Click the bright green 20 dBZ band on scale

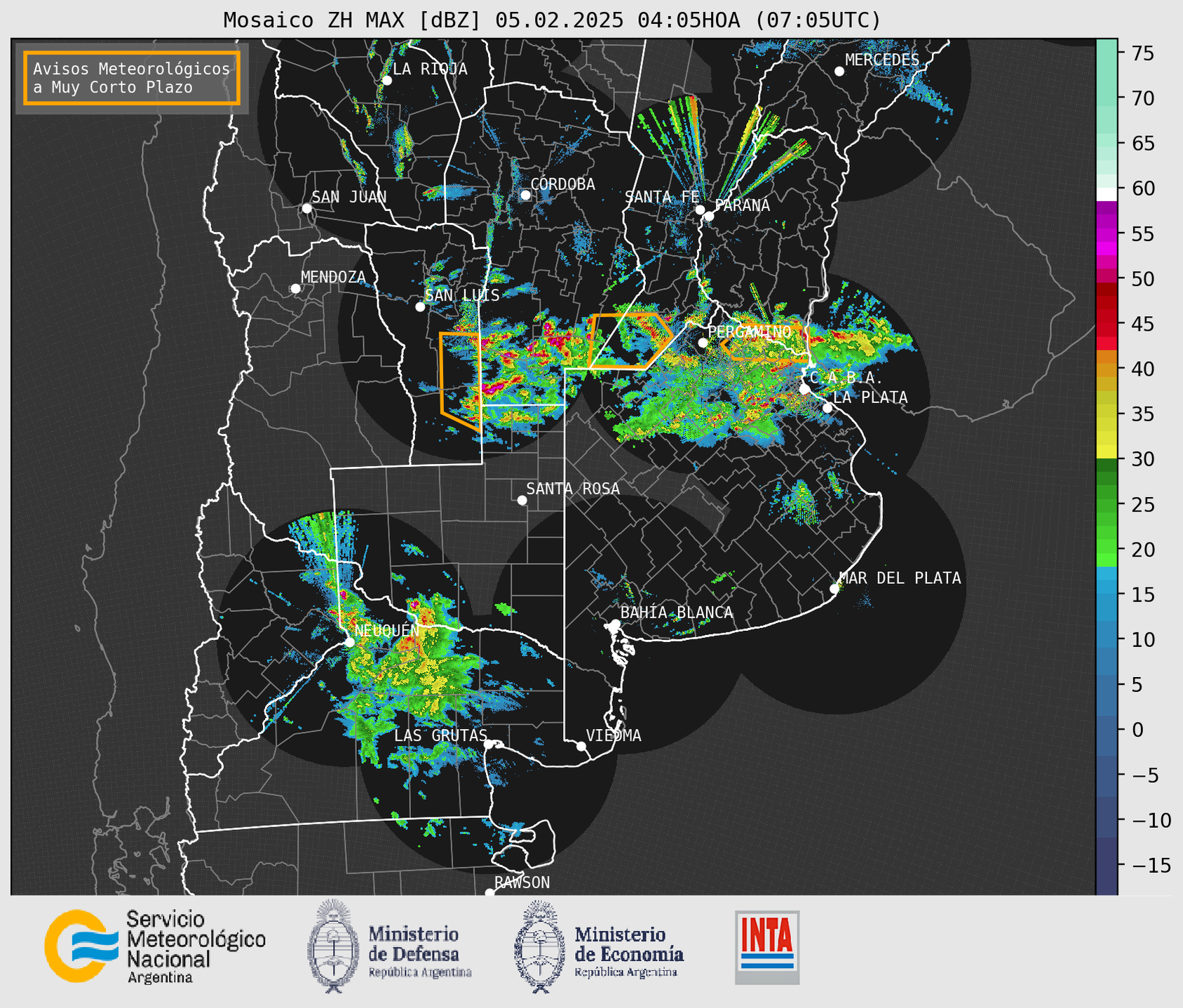tap(1107, 547)
